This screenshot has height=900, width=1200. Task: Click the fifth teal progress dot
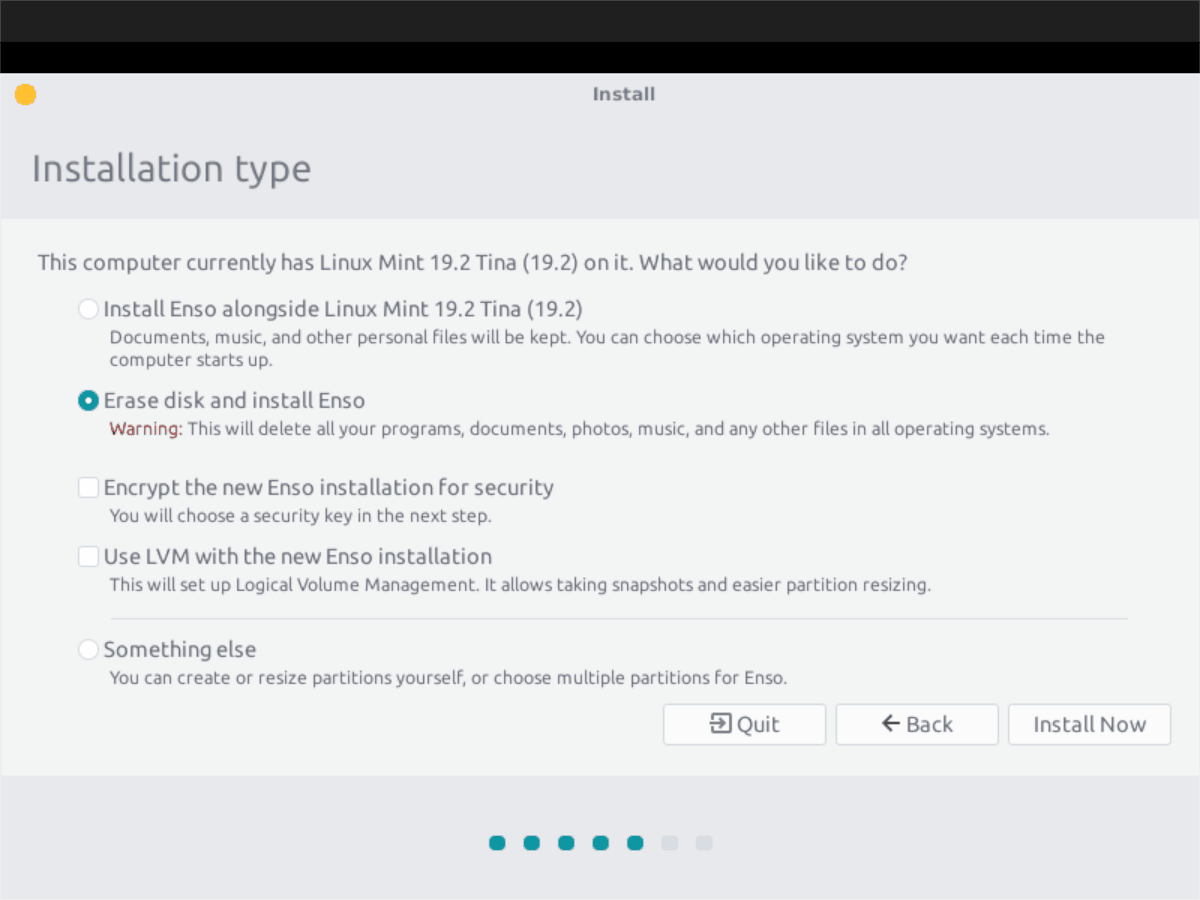click(635, 843)
